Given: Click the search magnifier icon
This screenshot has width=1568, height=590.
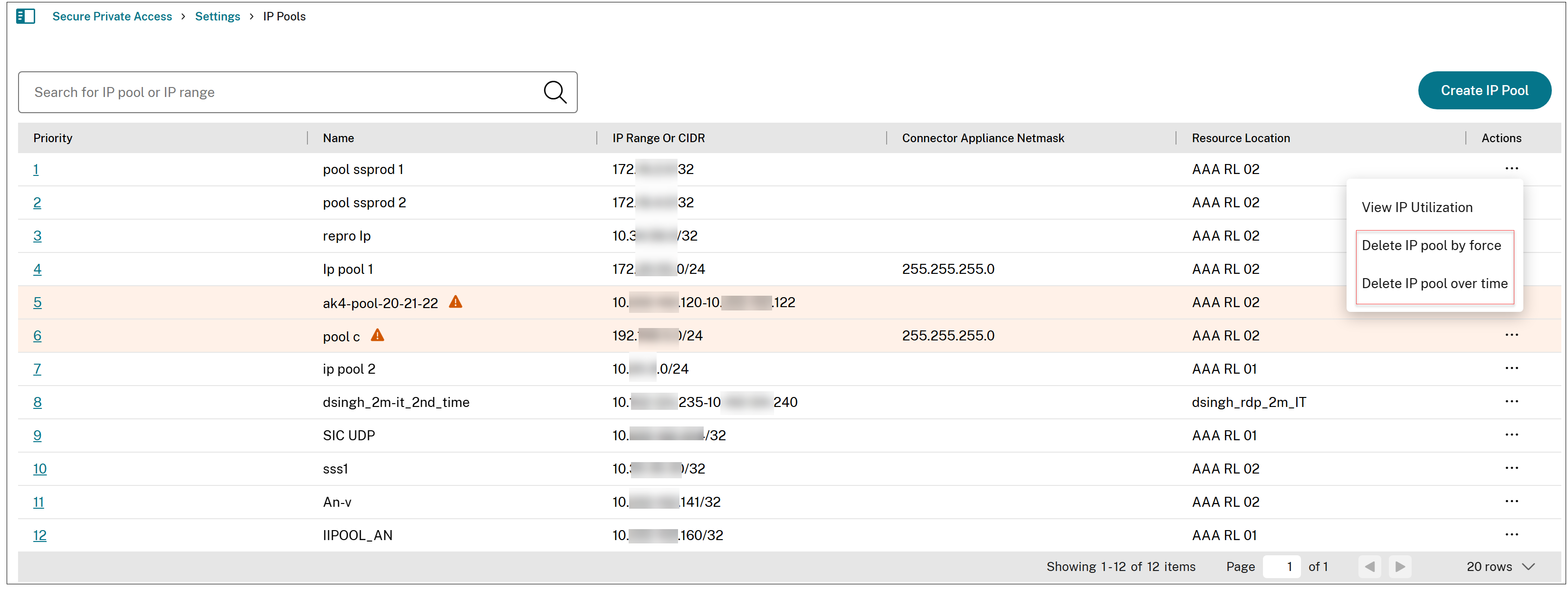Looking at the screenshot, I should (555, 92).
